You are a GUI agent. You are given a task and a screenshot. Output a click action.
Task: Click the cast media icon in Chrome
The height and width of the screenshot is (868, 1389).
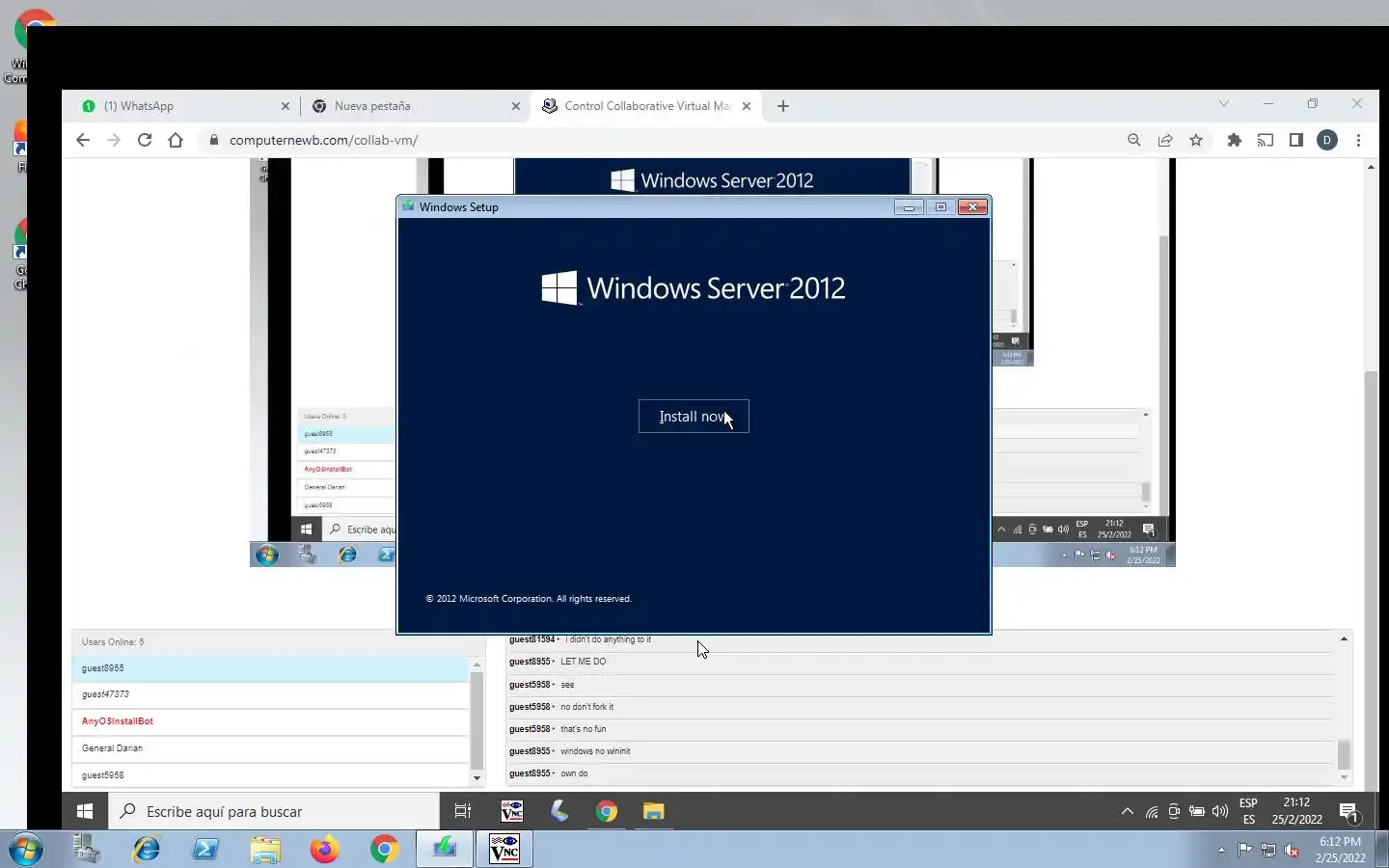1266,140
